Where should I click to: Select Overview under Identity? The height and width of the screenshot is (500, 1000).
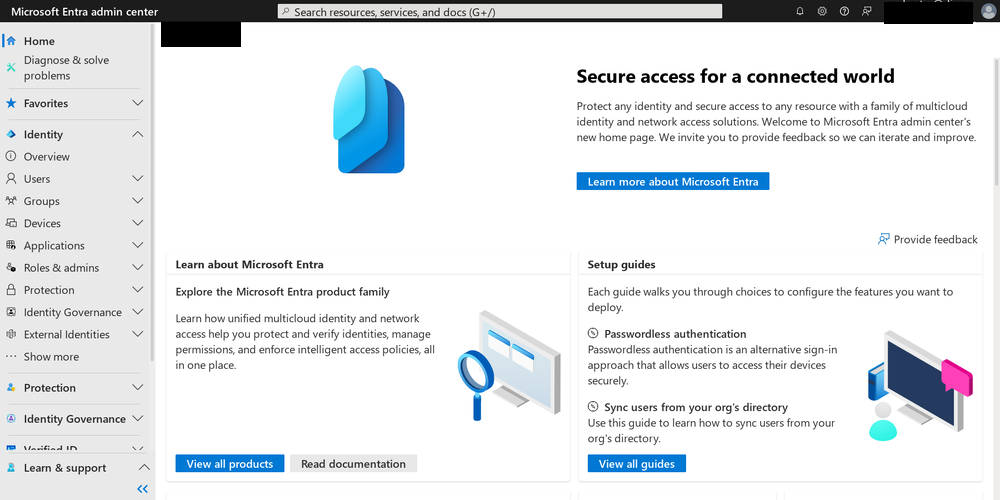(47, 157)
